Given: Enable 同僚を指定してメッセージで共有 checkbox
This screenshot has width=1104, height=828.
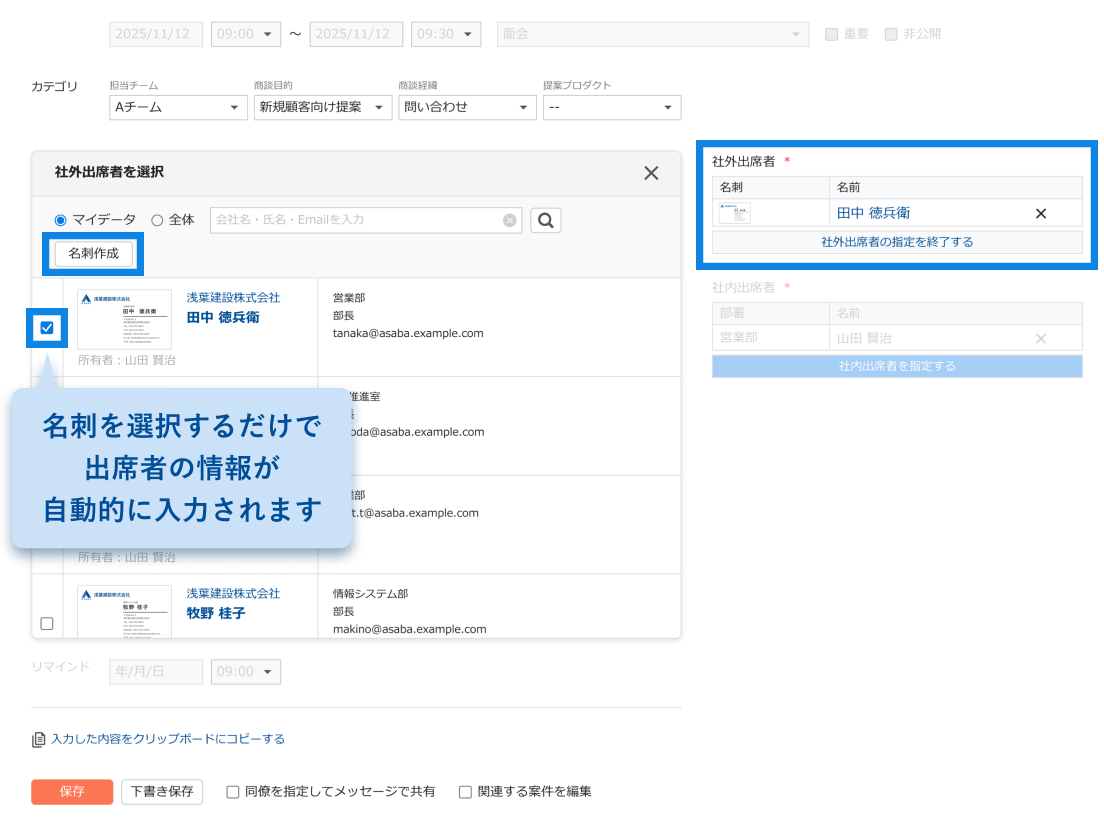Looking at the screenshot, I should [x=233, y=792].
